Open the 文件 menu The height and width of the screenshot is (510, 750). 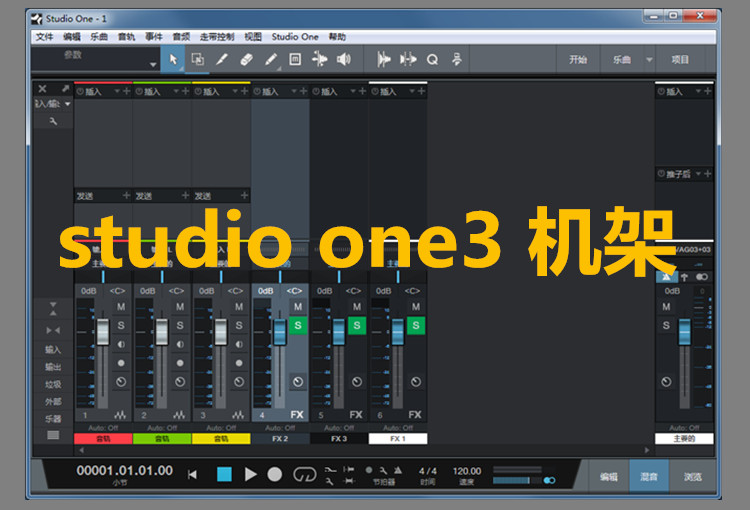[x=44, y=37]
